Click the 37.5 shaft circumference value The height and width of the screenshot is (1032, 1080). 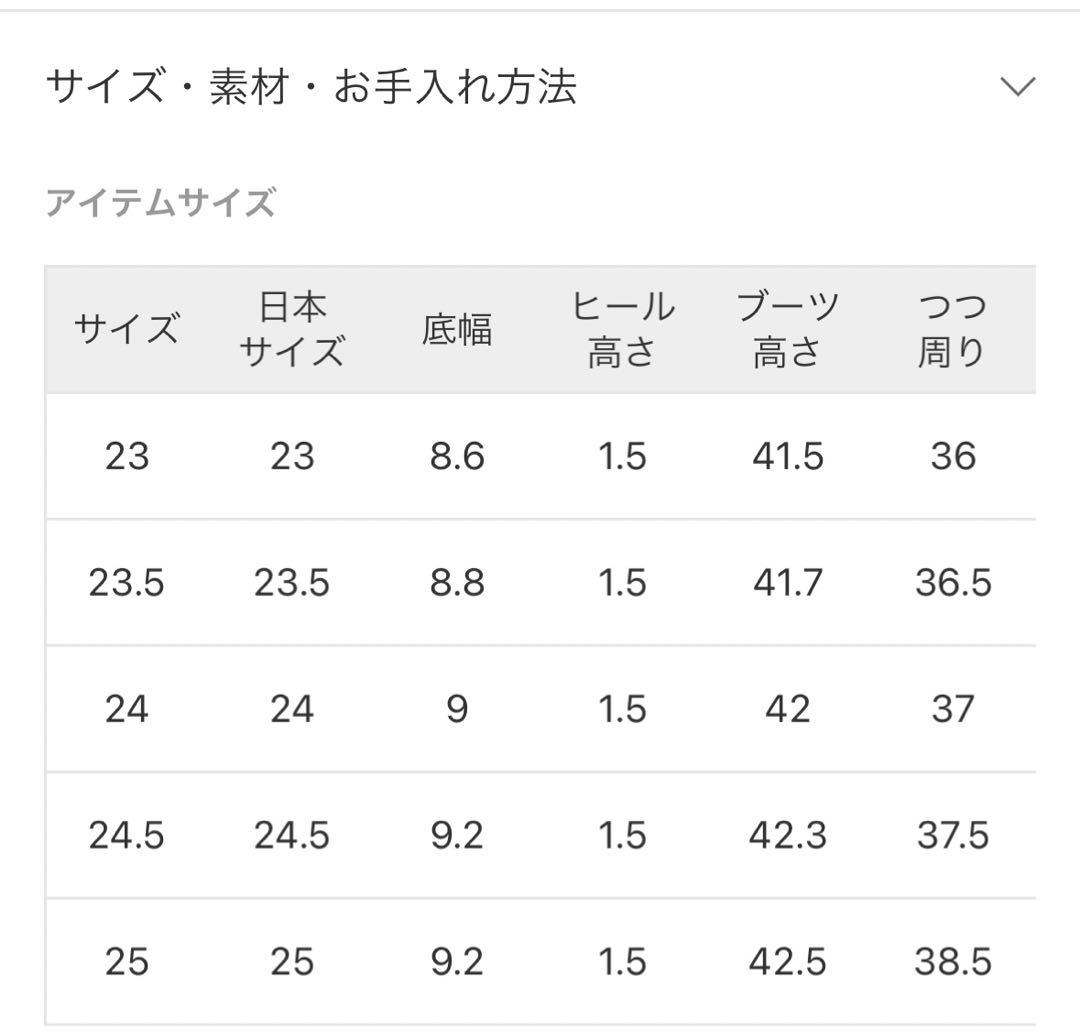(952, 835)
